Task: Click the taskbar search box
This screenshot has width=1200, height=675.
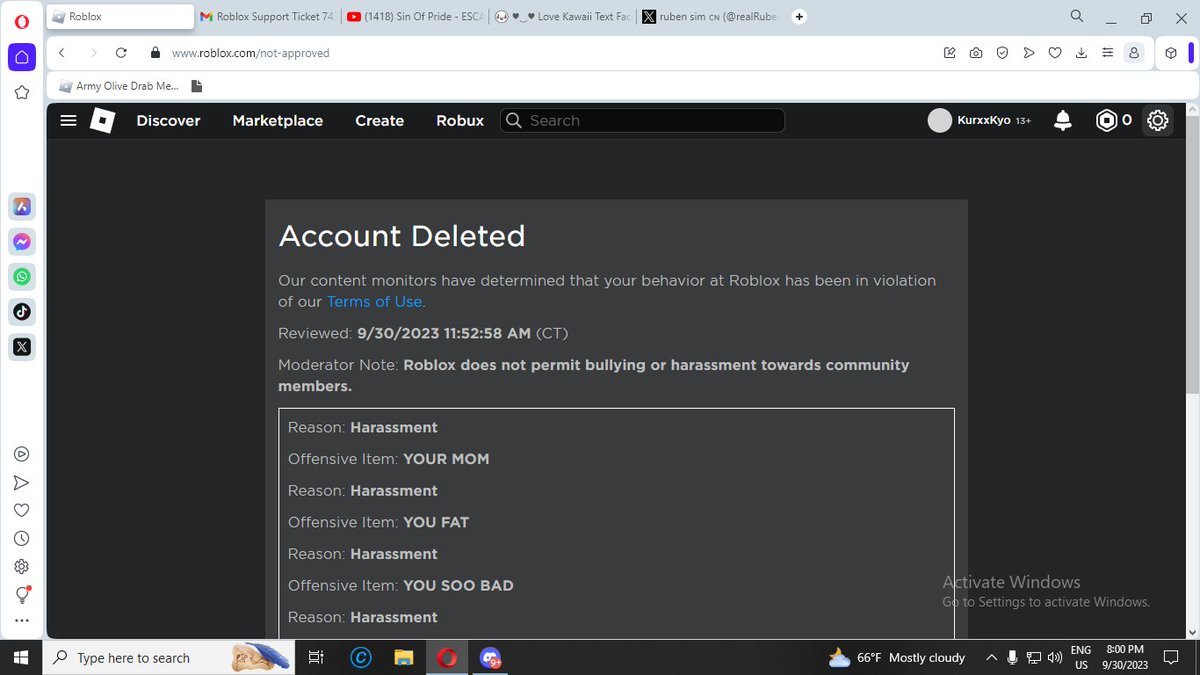Action: point(170,658)
